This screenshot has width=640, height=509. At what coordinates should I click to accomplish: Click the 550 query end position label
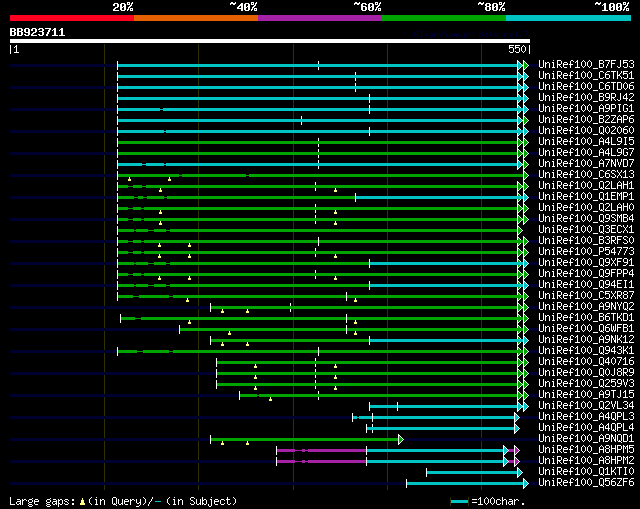517,49
